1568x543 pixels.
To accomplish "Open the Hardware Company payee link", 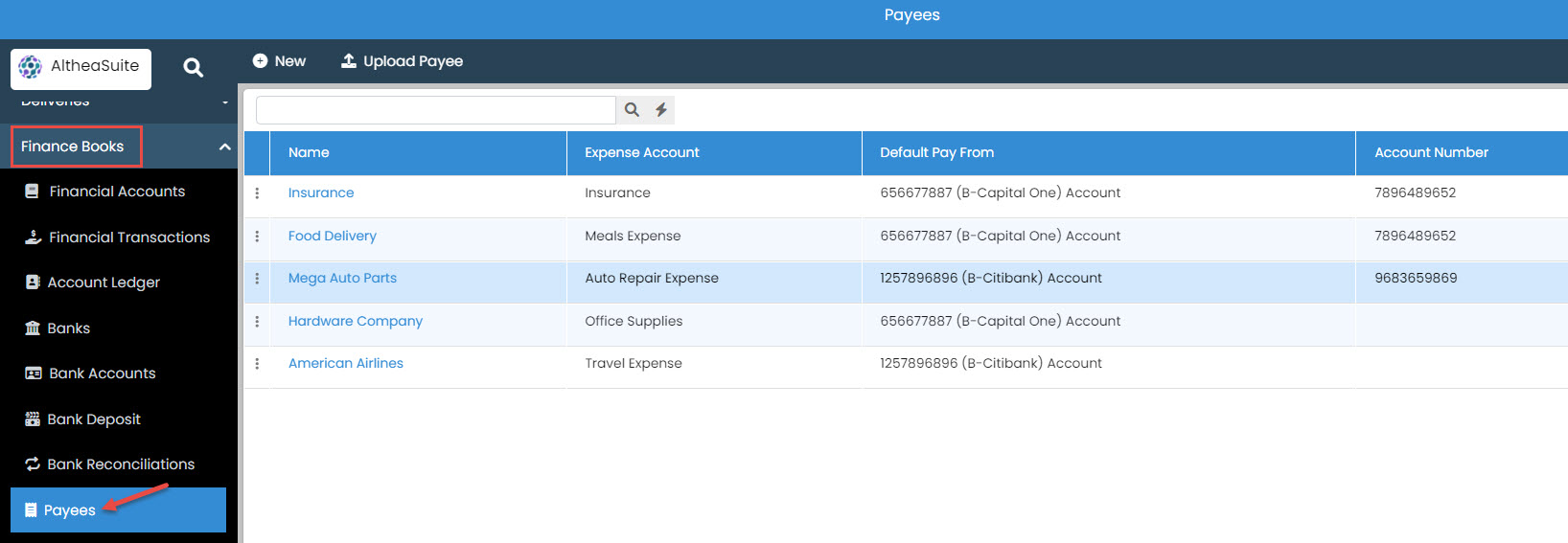I will click(356, 322).
